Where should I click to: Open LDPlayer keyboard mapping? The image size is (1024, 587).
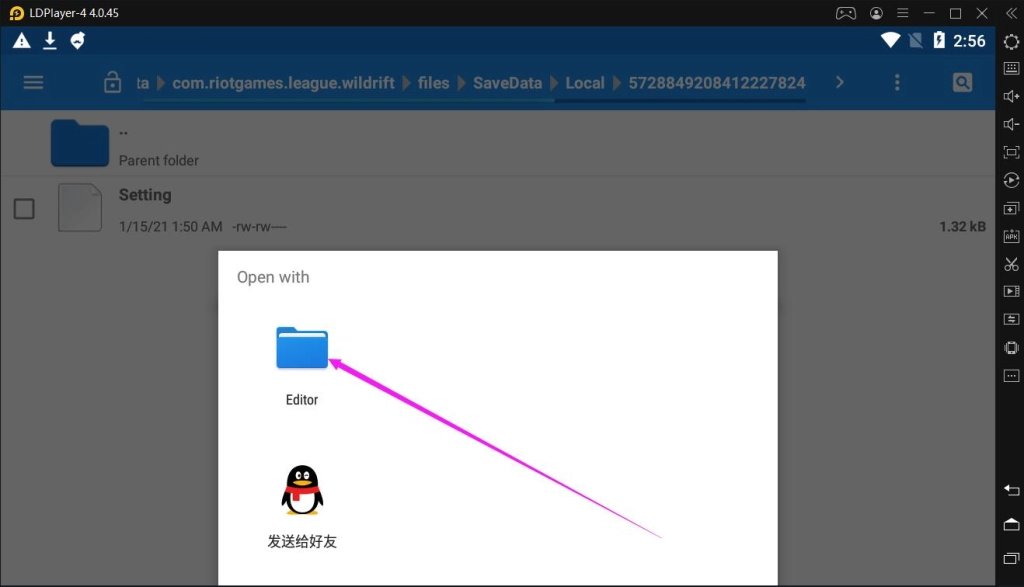[x=1011, y=69]
